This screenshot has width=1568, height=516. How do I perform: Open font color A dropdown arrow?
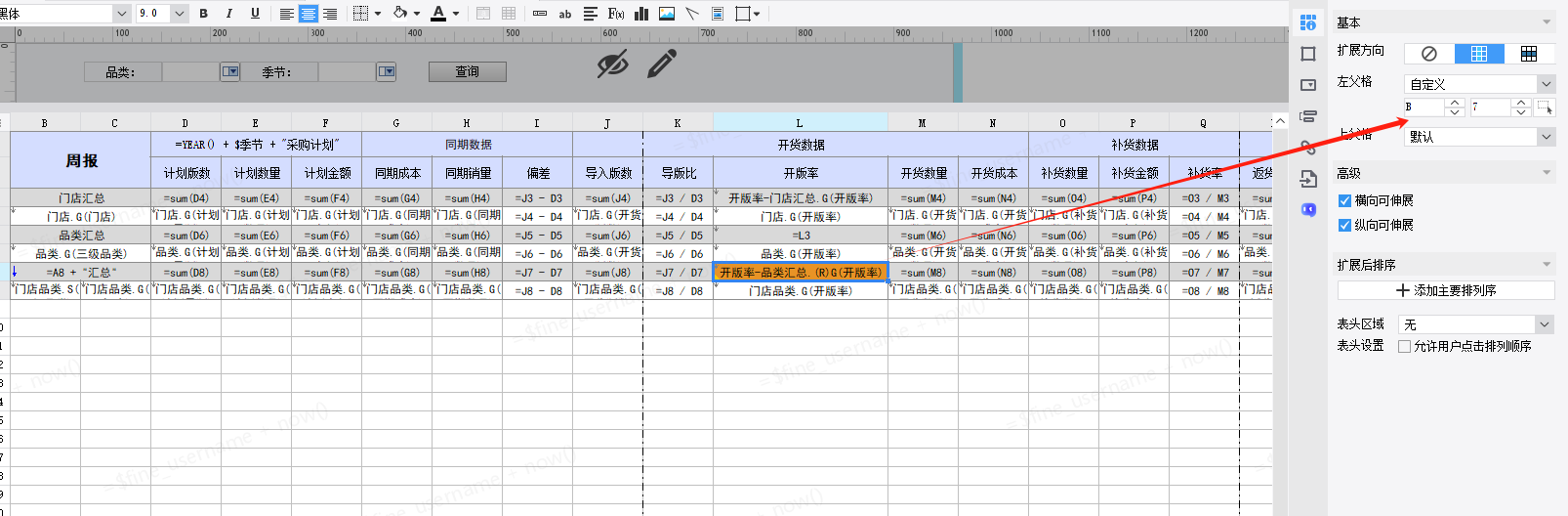click(456, 14)
